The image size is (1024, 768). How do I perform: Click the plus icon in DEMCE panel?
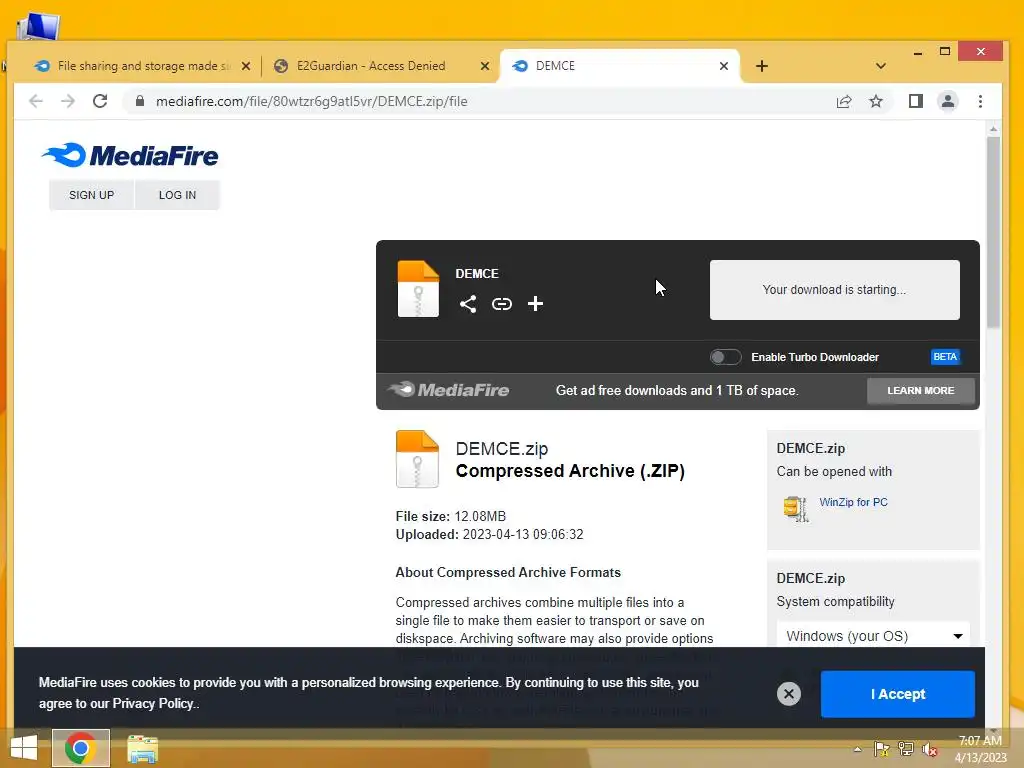click(536, 304)
